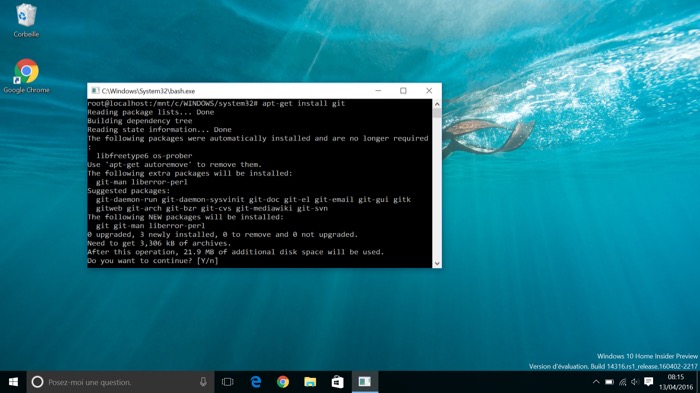
Task: Open the Wi-Fi network icon
Action: 622,382
